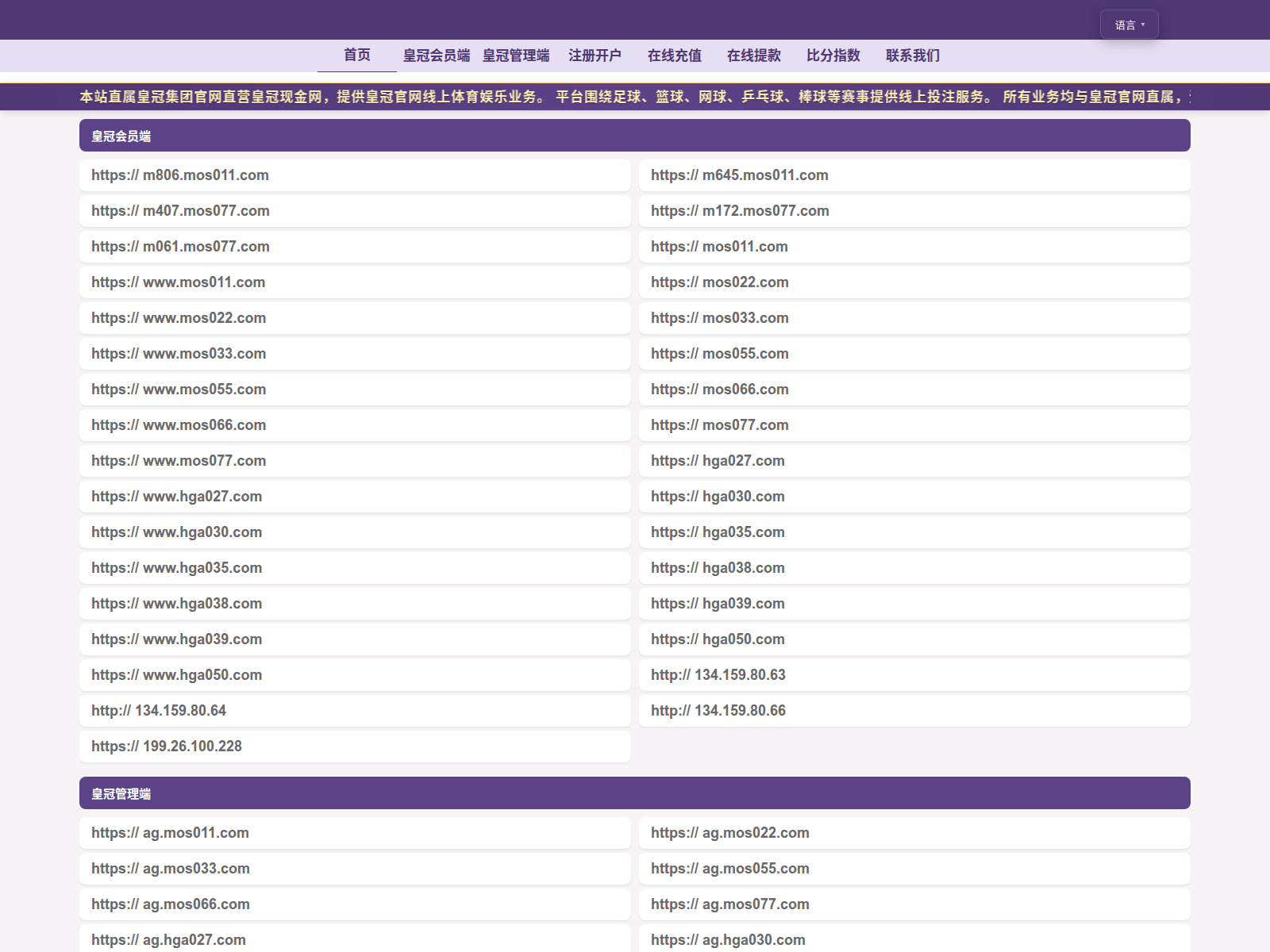This screenshot has width=1270, height=952.
Task: Open link ag.mos066.com
Action: pyautogui.click(x=355, y=904)
